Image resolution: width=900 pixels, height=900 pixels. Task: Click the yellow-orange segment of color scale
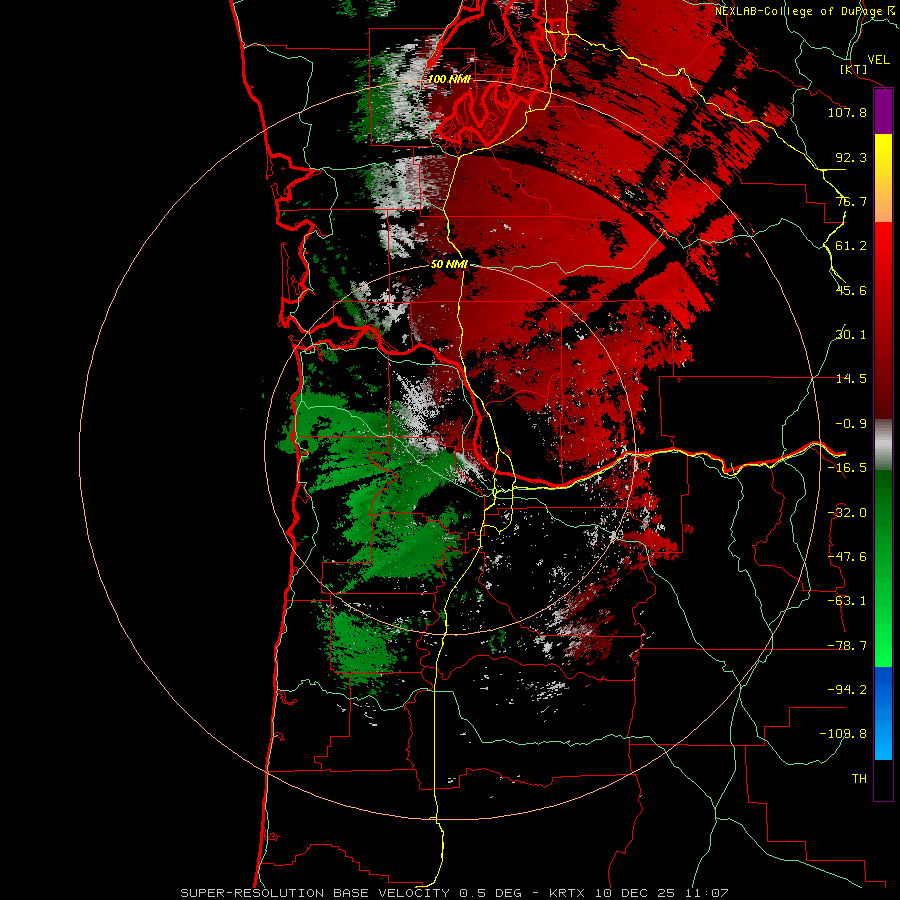coord(883,178)
